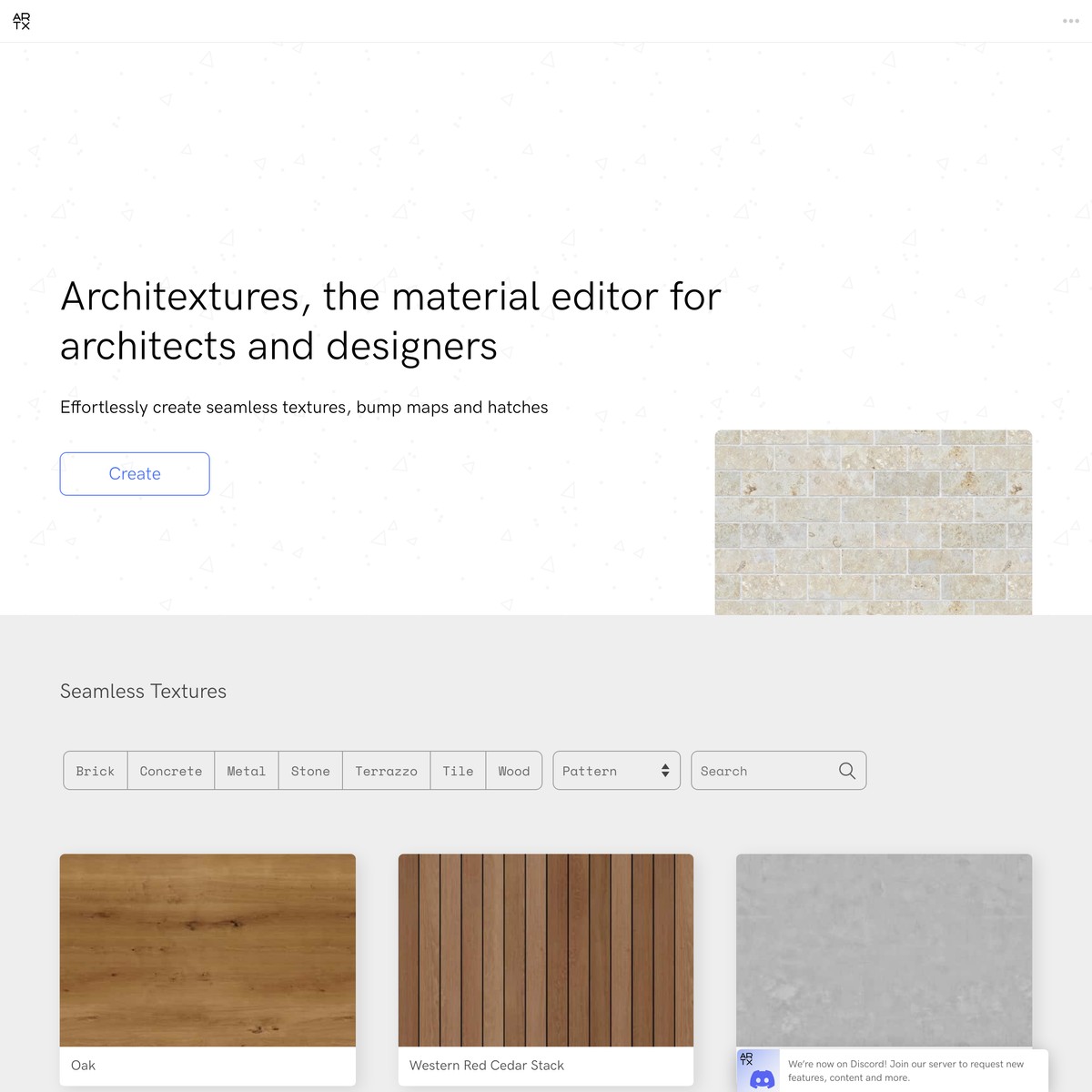Open the Oak wood texture
This screenshot has height=1092, width=1092.
coord(207,949)
